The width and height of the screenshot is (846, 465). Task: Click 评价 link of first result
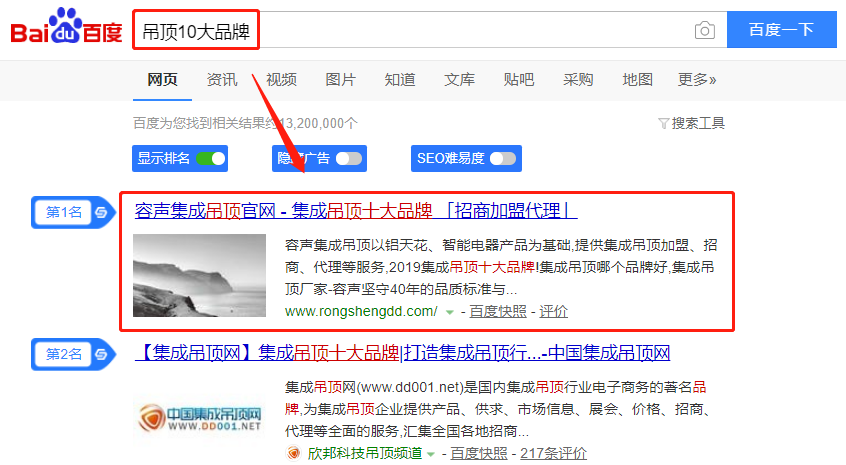coord(553,311)
